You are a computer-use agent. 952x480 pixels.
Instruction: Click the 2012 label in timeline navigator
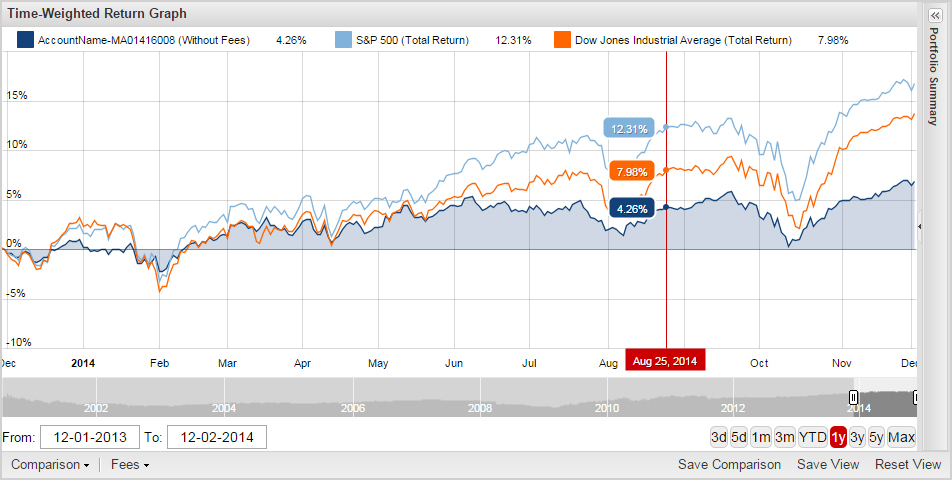click(x=733, y=408)
